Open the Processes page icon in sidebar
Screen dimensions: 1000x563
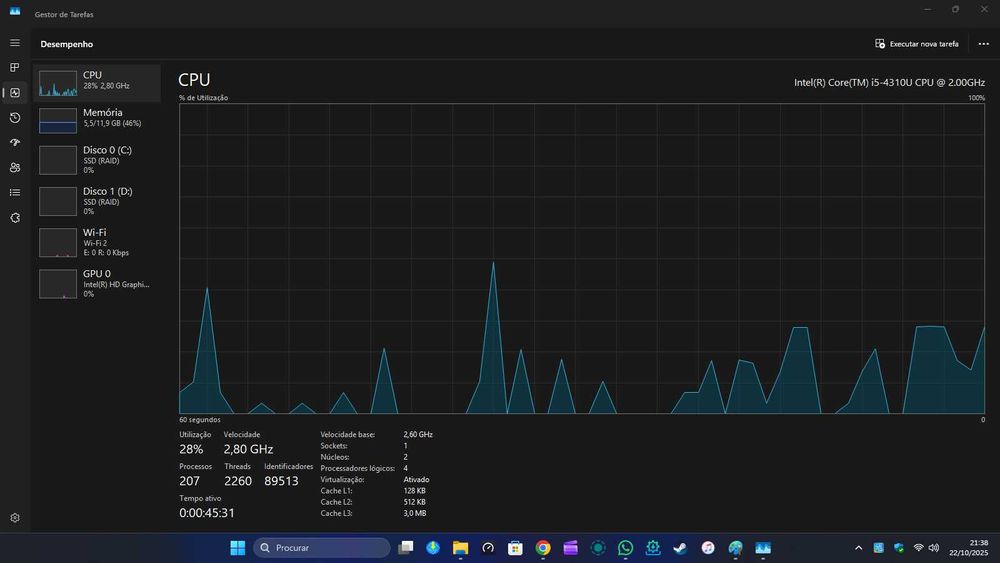tap(15, 68)
